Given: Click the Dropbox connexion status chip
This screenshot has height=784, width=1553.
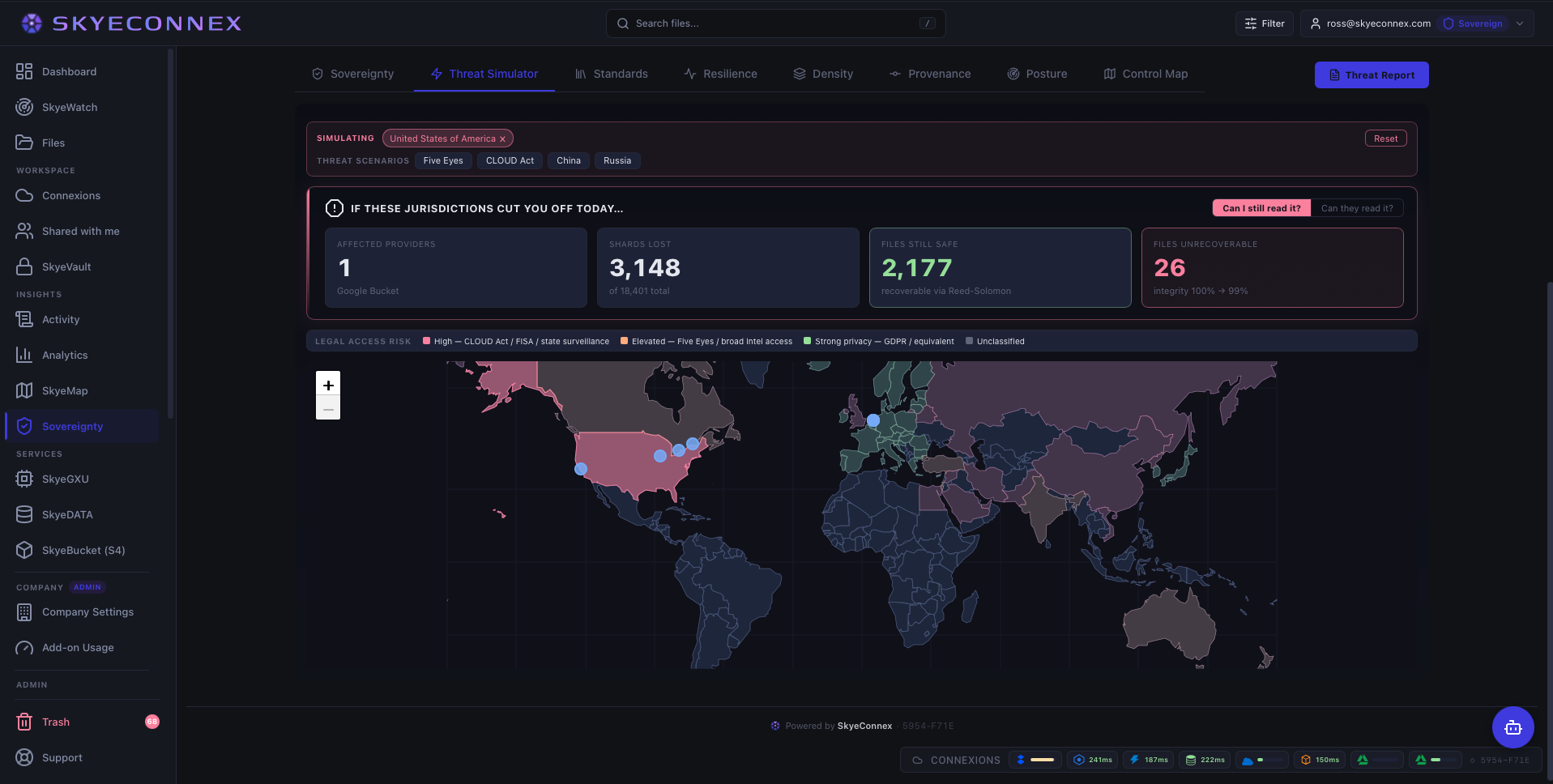Looking at the screenshot, I should pyautogui.click(x=1035, y=760).
